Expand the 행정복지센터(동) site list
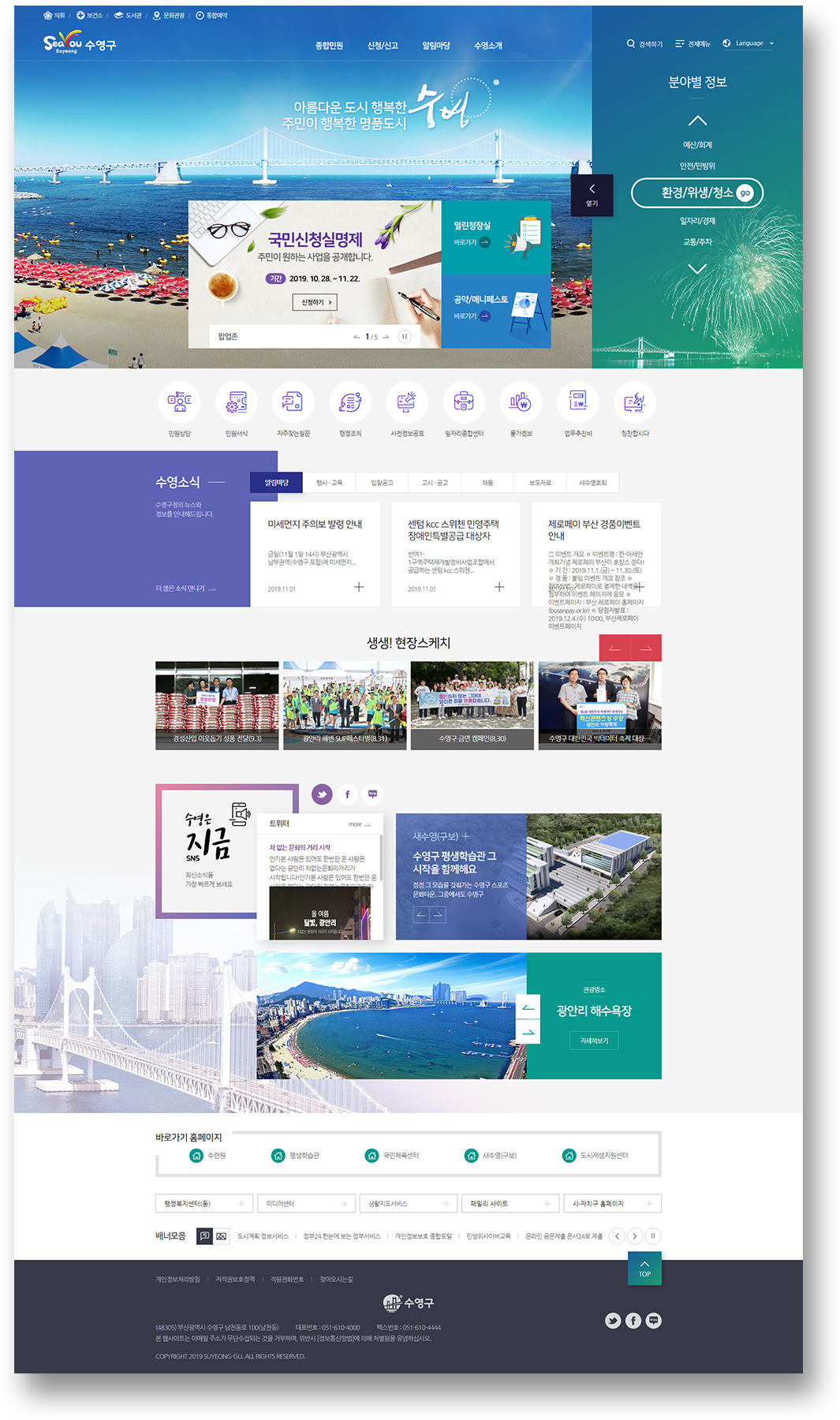The width and height of the screenshot is (840, 1420). tap(204, 1203)
